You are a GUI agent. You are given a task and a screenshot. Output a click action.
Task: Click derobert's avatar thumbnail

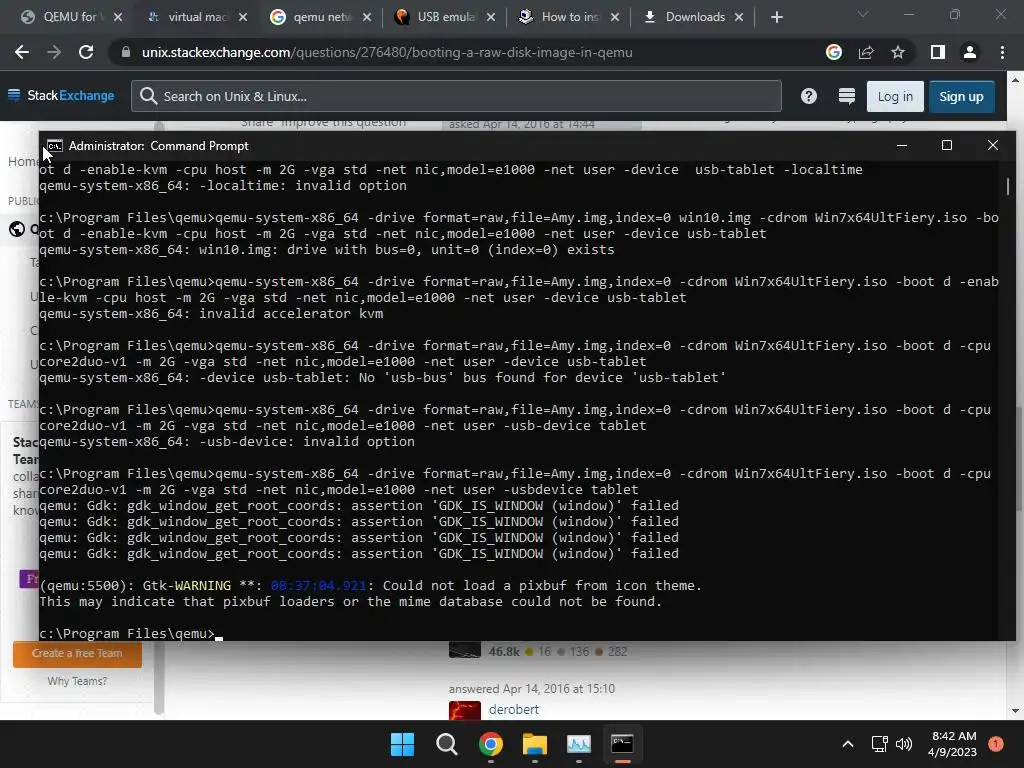point(465,711)
